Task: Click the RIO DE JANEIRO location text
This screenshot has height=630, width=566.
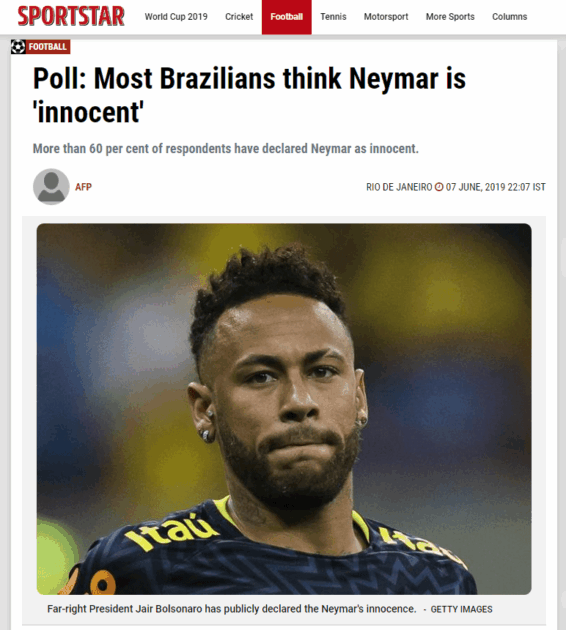Action: (x=399, y=187)
